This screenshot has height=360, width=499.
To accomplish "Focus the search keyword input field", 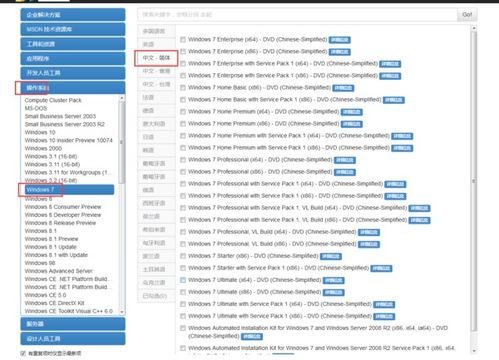I will click(x=297, y=15).
